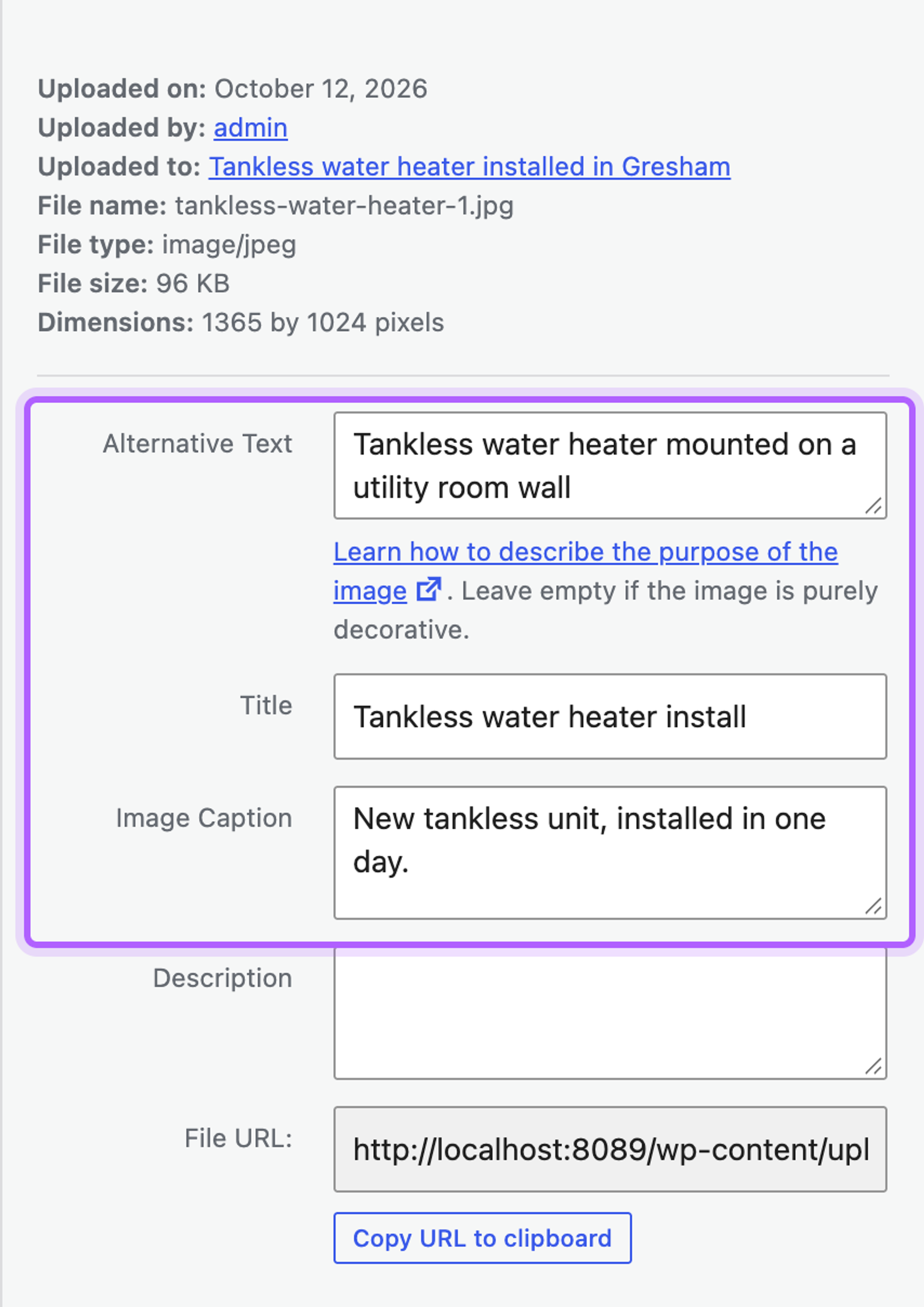Click the 'image/jpeg' file type value
924x1307 pixels.
pos(230,245)
